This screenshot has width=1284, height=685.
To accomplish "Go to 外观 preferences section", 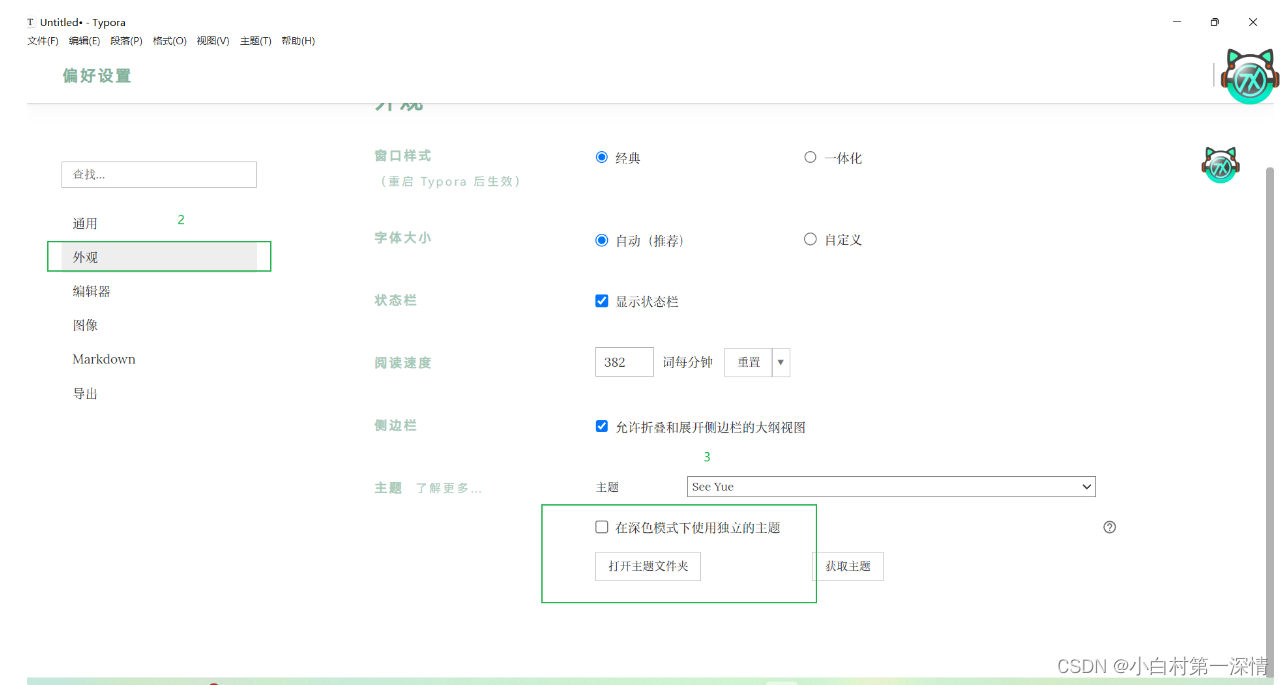I will click(159, 257).
